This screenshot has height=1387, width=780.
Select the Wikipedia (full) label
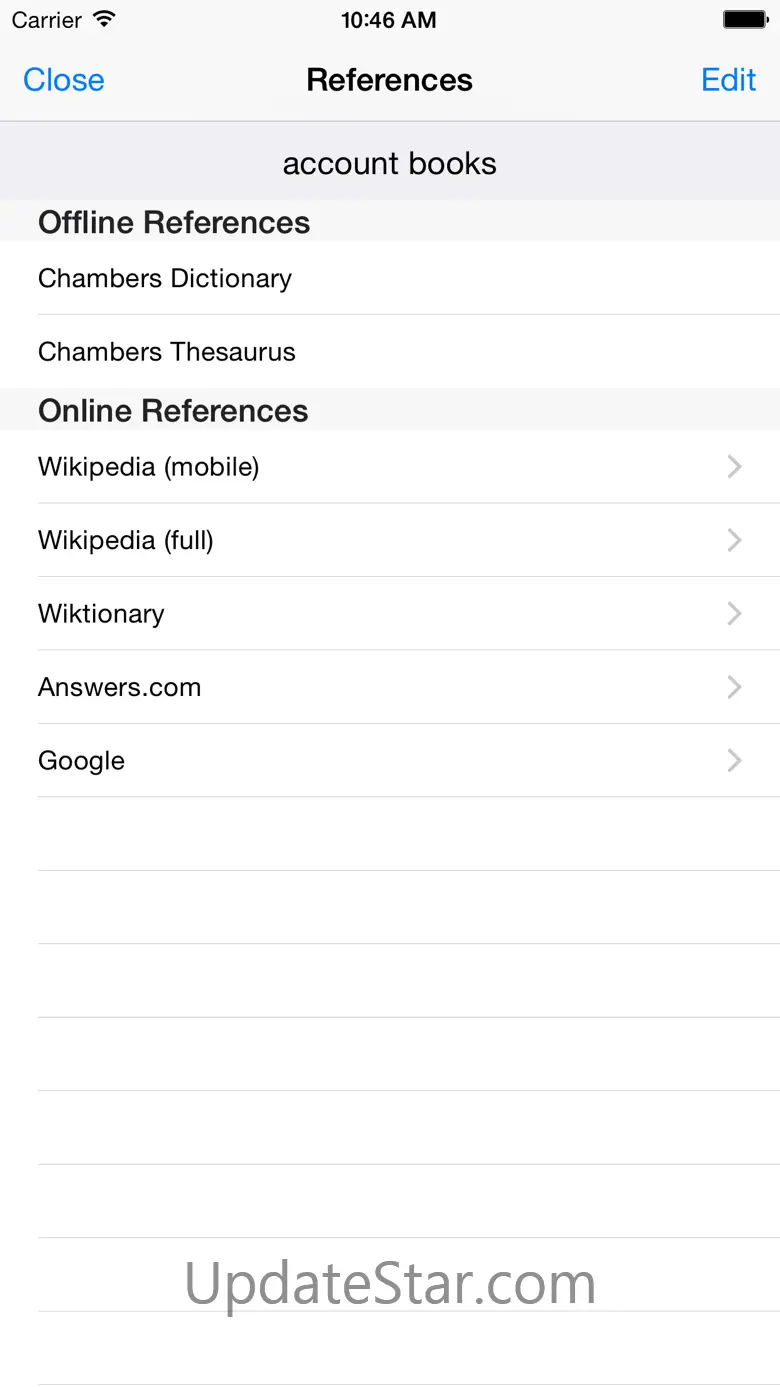click(126, 541)
